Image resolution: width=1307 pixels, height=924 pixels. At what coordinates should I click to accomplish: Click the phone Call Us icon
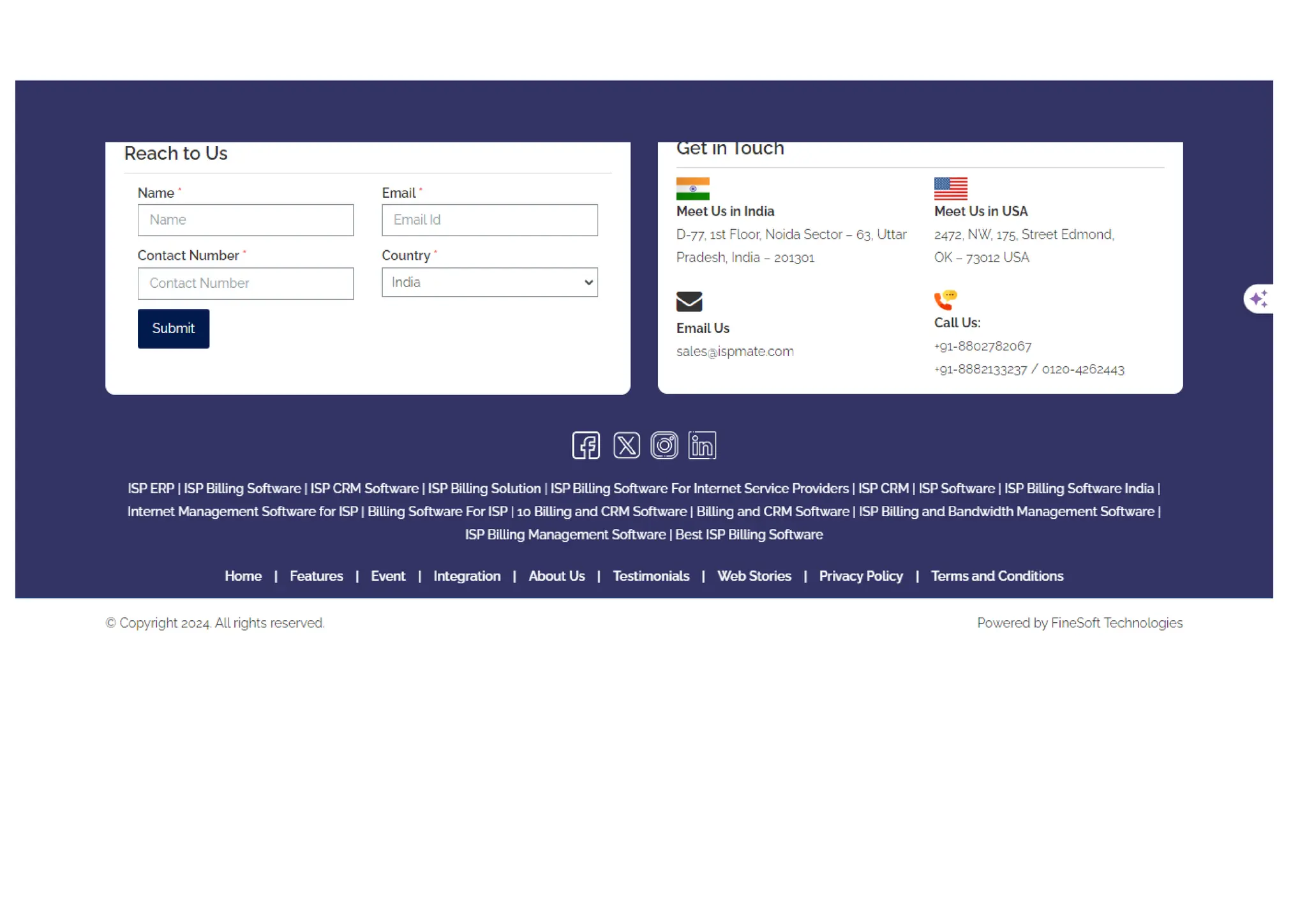point(945,300)
